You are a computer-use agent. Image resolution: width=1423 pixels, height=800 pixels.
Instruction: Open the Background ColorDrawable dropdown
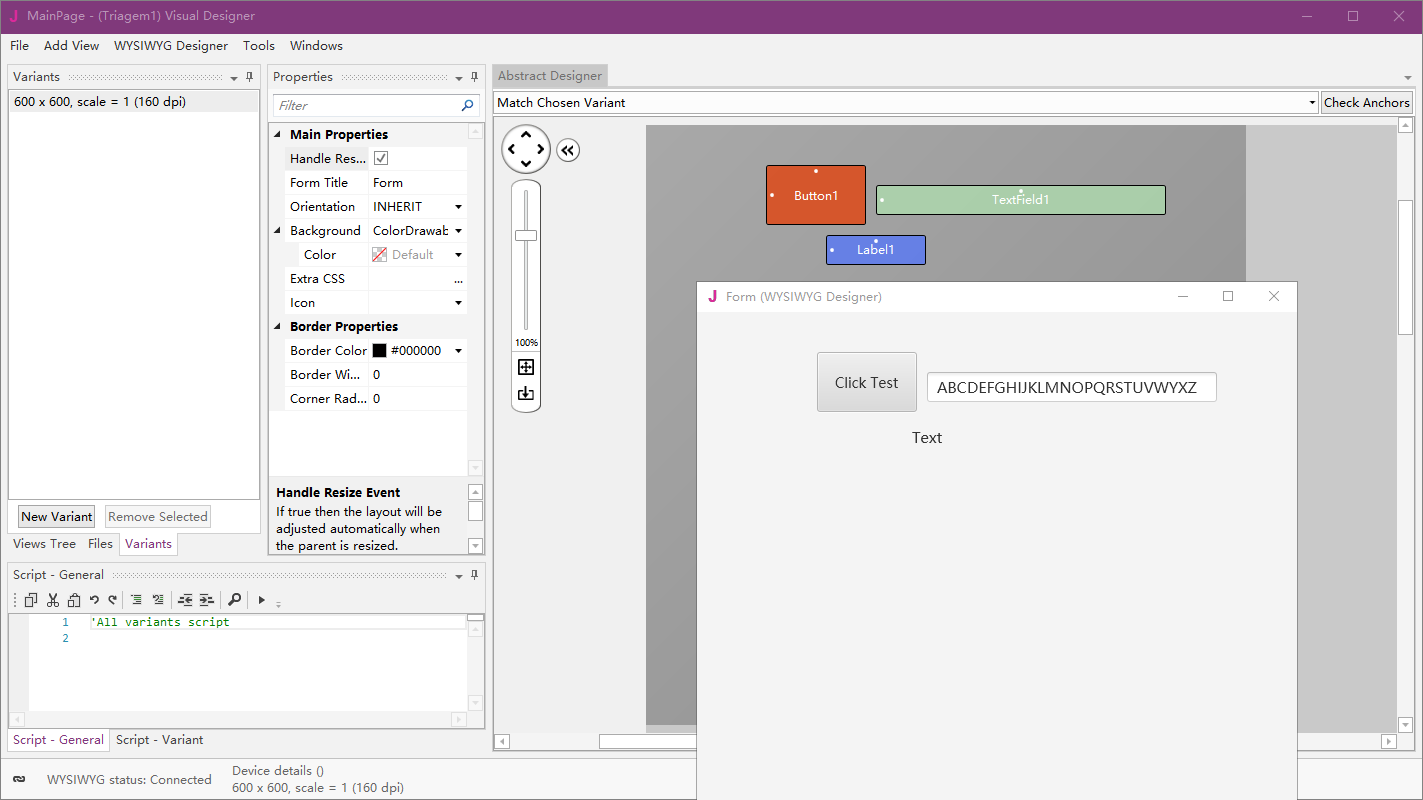[x=458, y=231]
